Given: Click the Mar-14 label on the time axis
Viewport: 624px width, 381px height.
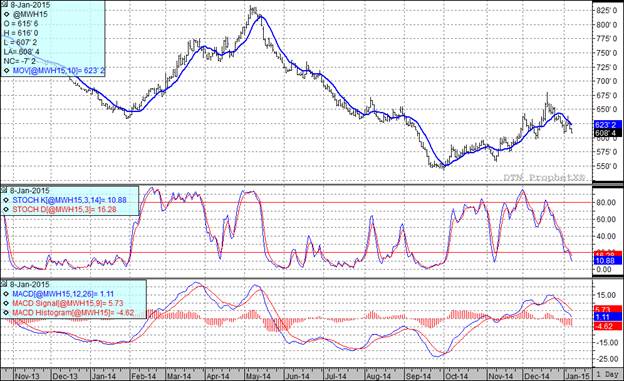Looking at the screenshot, I should point(179,376).
